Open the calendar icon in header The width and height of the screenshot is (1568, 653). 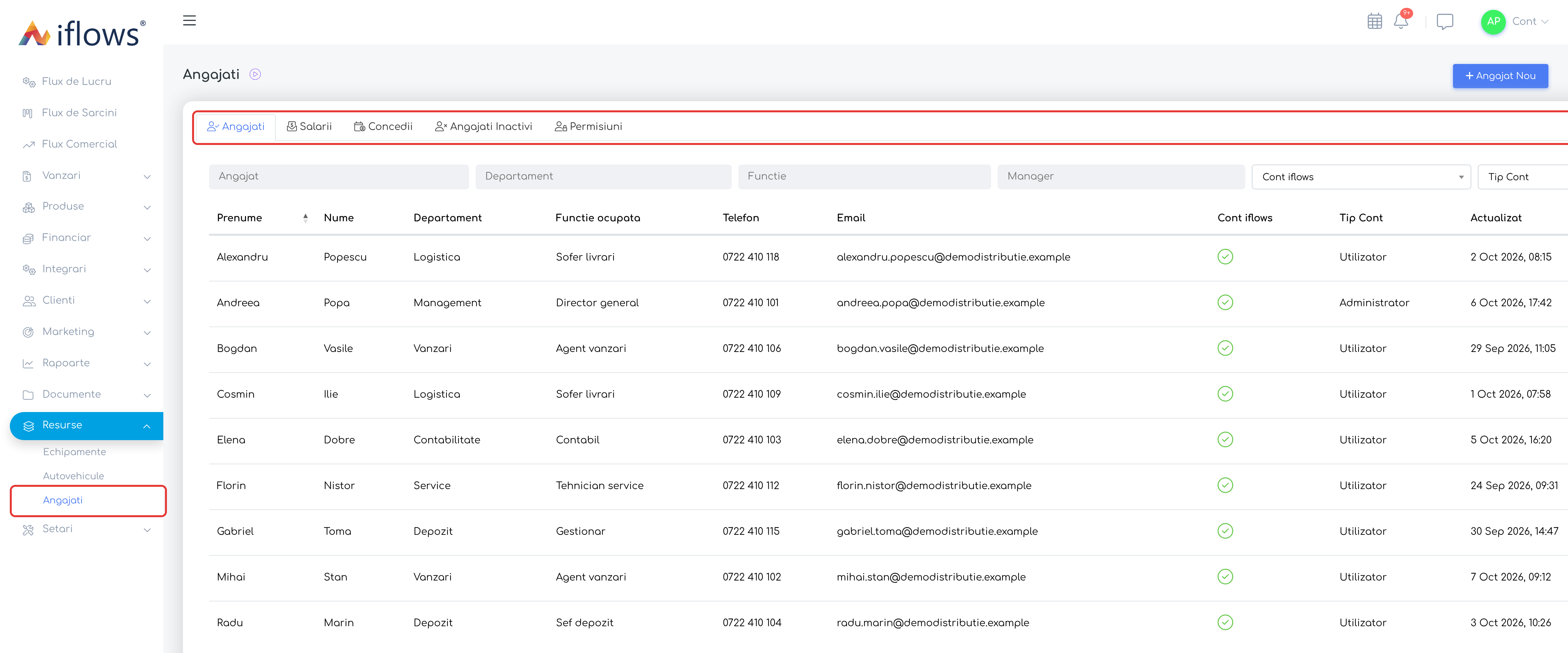pos(1374,21)
